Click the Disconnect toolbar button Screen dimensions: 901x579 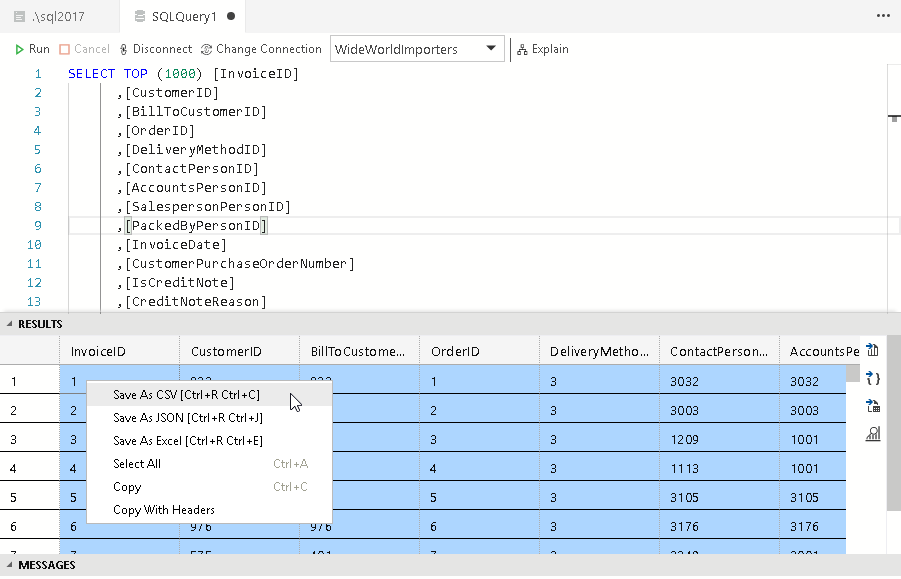click(x=155, y=49)
